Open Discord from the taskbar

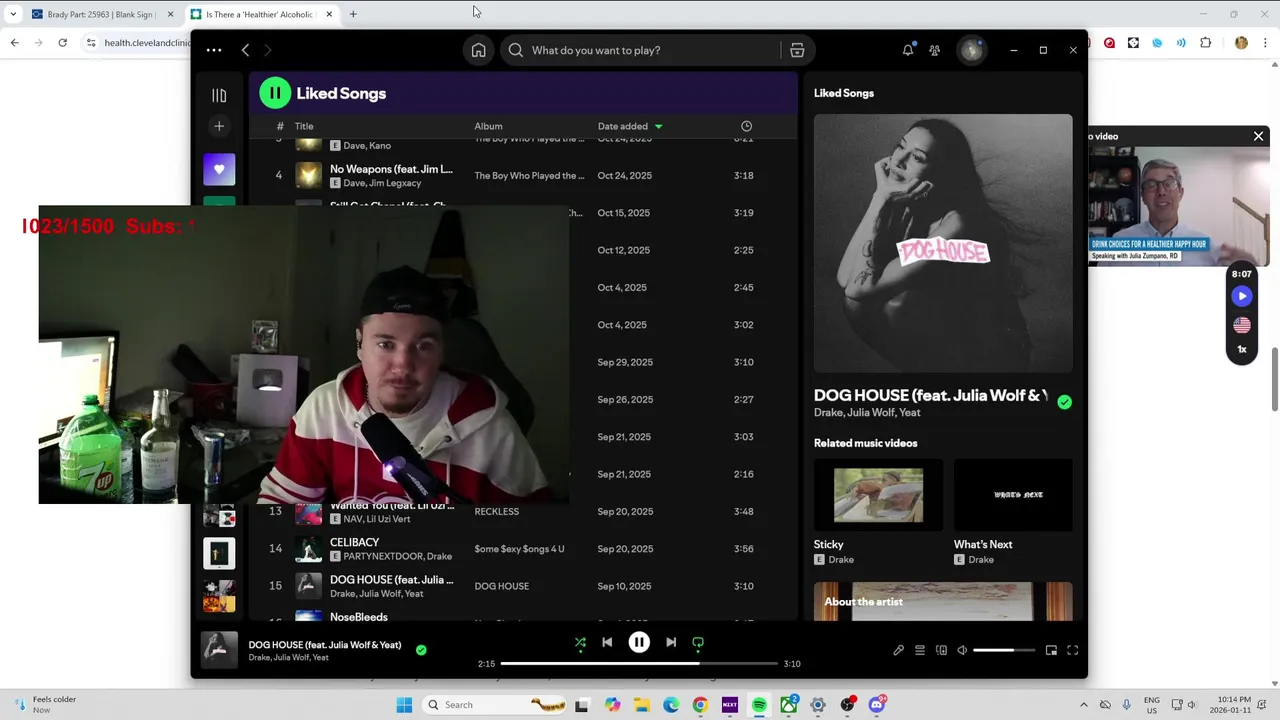point(877,705)
